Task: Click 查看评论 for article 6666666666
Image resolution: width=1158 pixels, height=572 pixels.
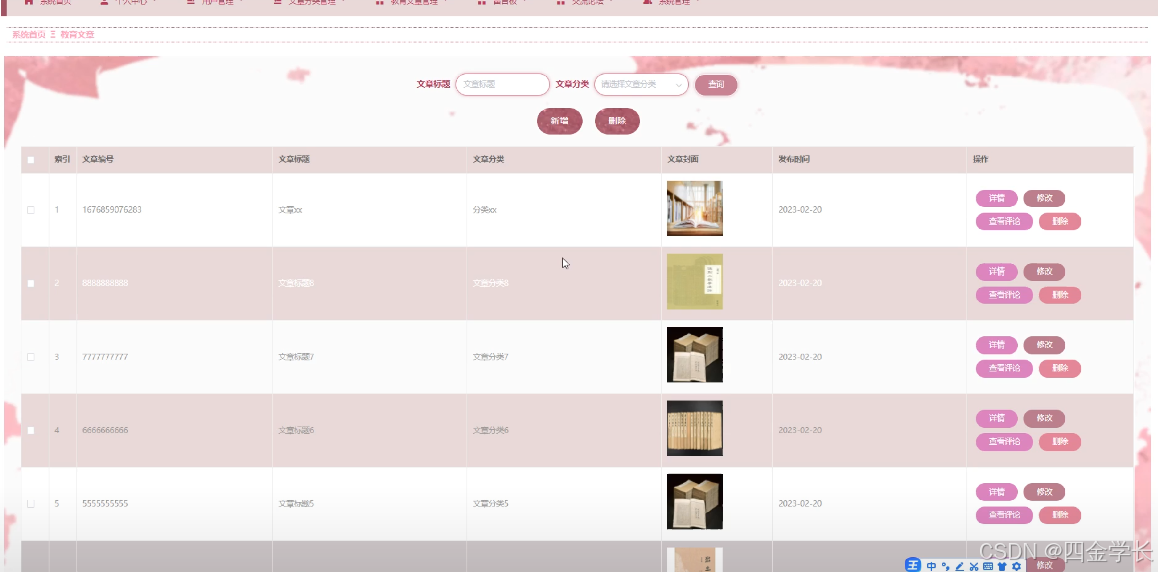Action: pyautogui.click(x=1004, y=442)
